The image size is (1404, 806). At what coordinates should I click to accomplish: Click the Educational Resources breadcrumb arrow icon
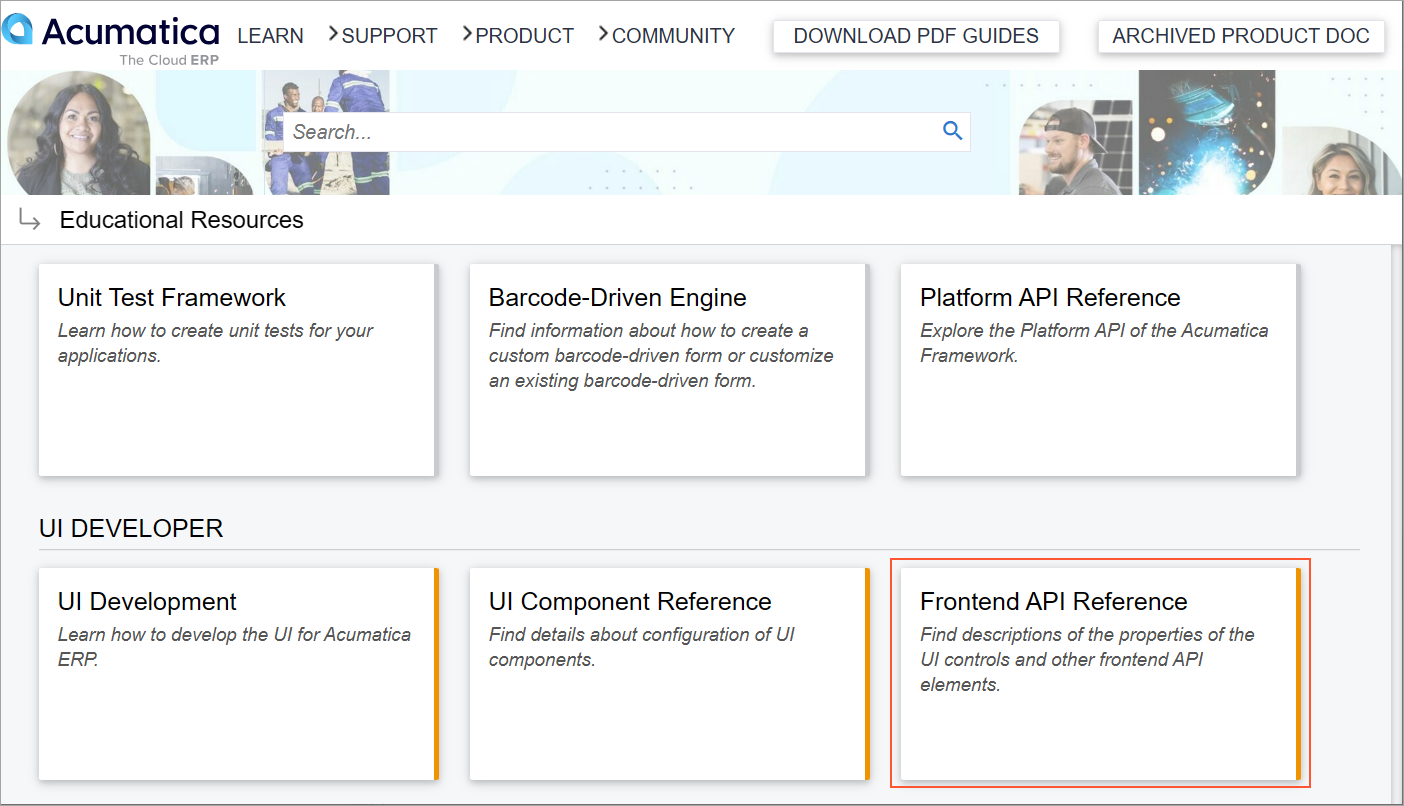pos(30,220)
